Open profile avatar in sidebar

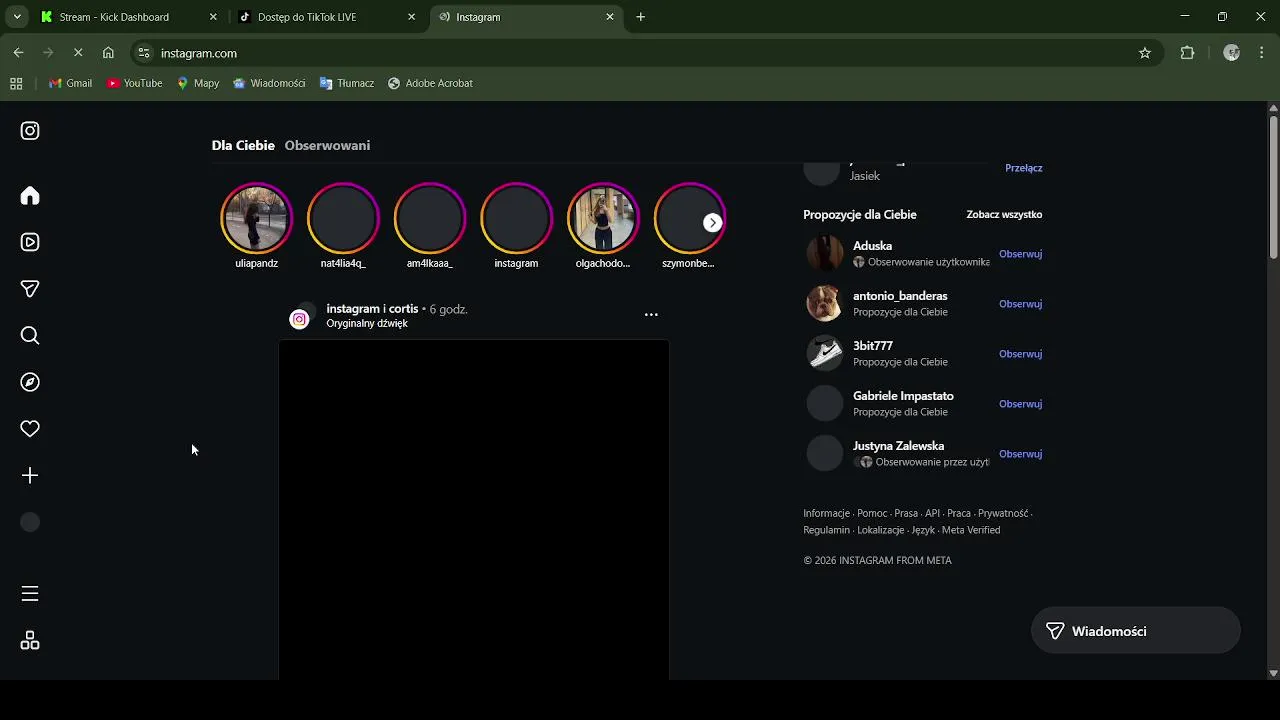(x=30, y=522)
